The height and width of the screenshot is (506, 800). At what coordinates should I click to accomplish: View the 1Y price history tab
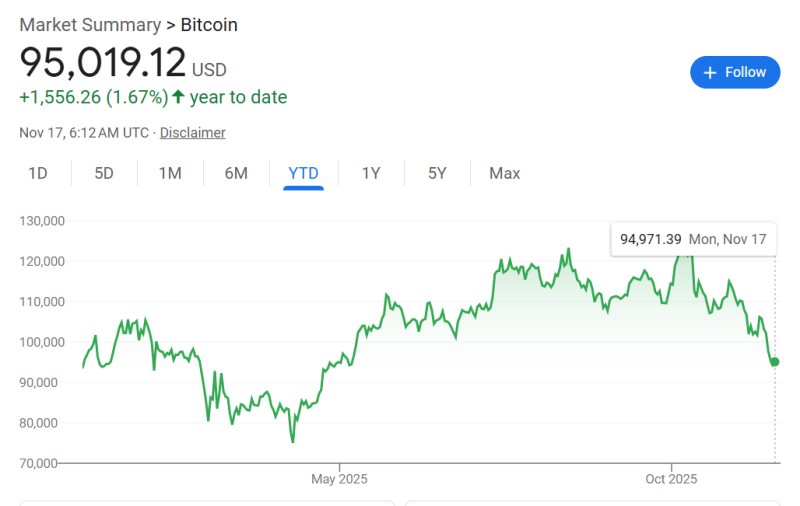(x=371, y=173)
